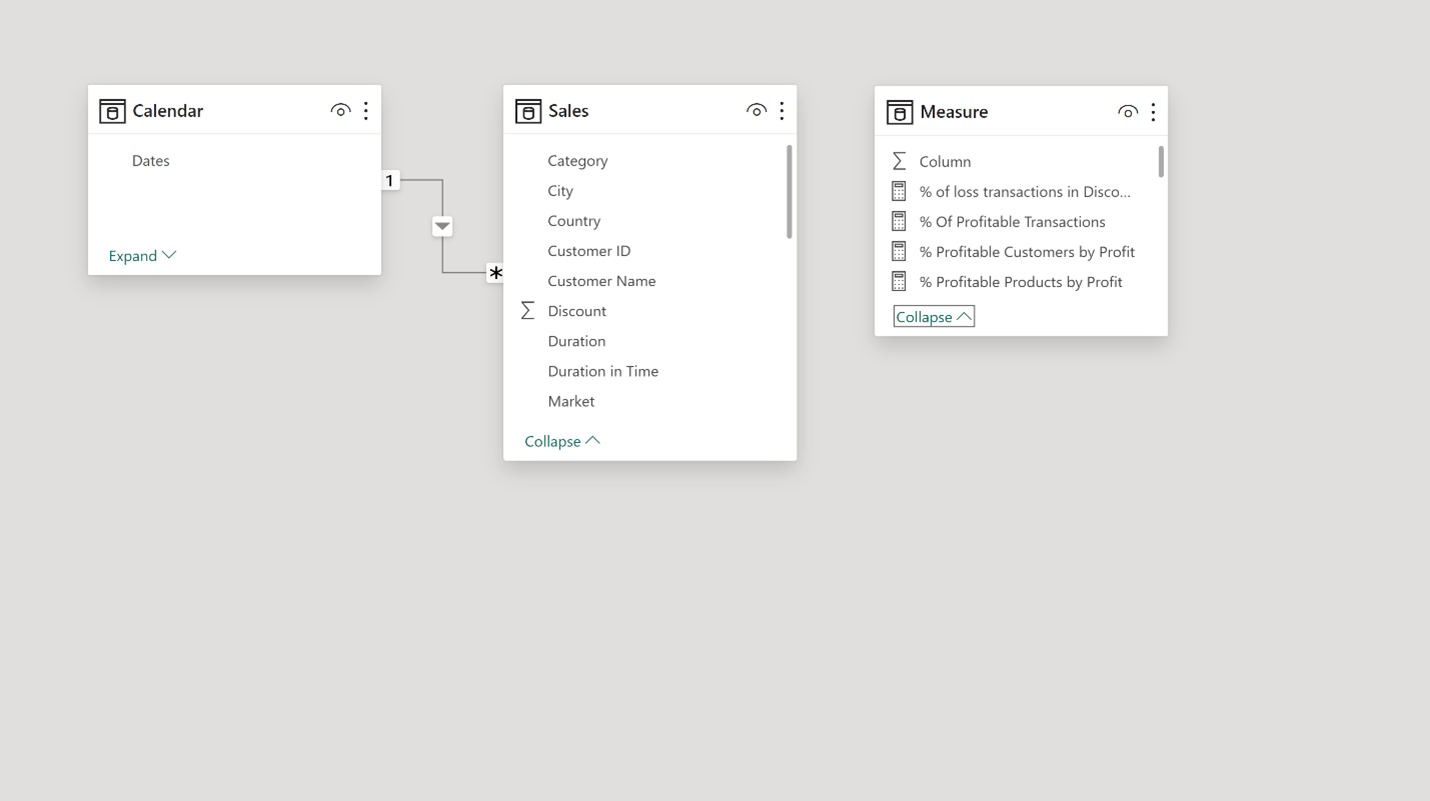Toggle Calendar table visibility eye
Image resolution: width=1430 pixels, height=801 pixels.
340,111
